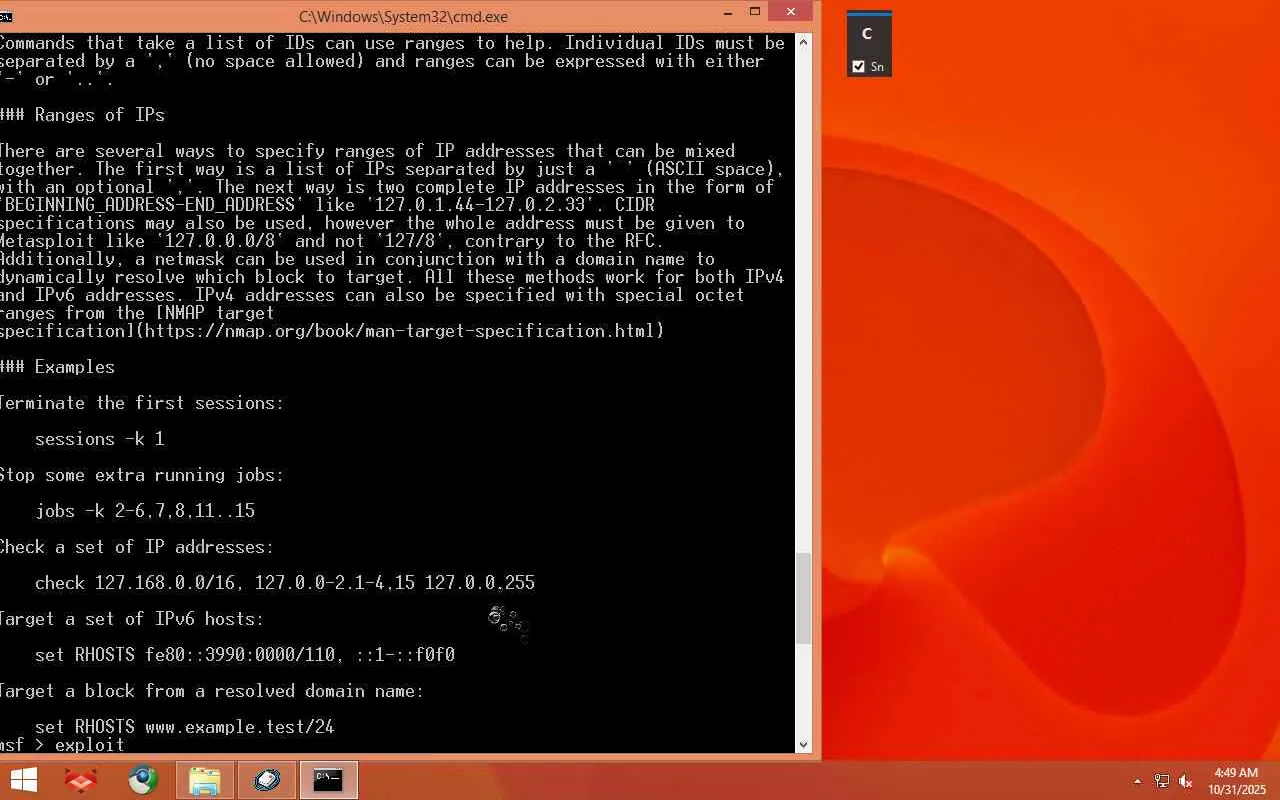Click the 'Target a set of IPv6 hosts:' line
This screenshot has height=800, width=1280.
(132, 619)
